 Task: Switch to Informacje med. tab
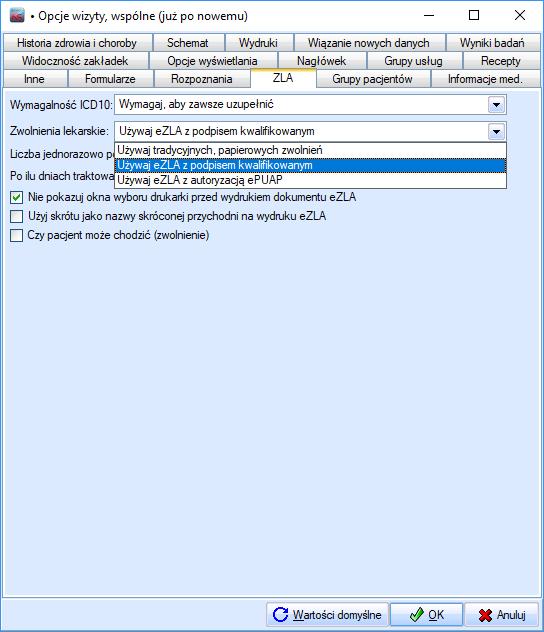486,79
